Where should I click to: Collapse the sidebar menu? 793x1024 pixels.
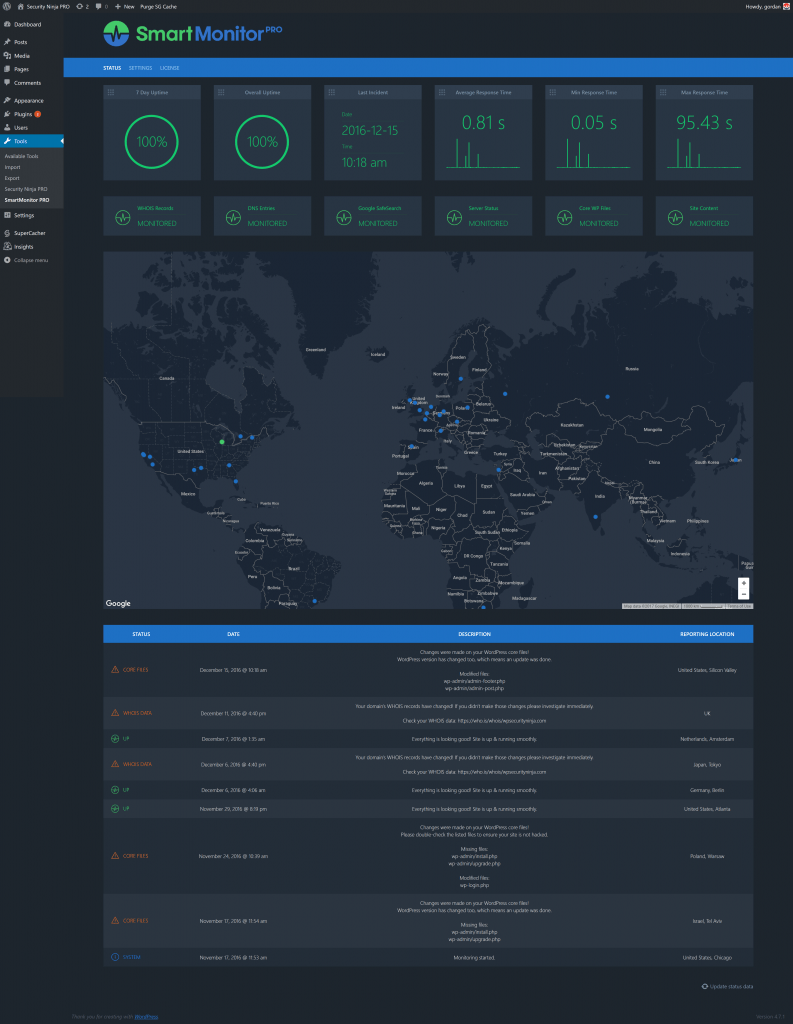coord(31,260)
